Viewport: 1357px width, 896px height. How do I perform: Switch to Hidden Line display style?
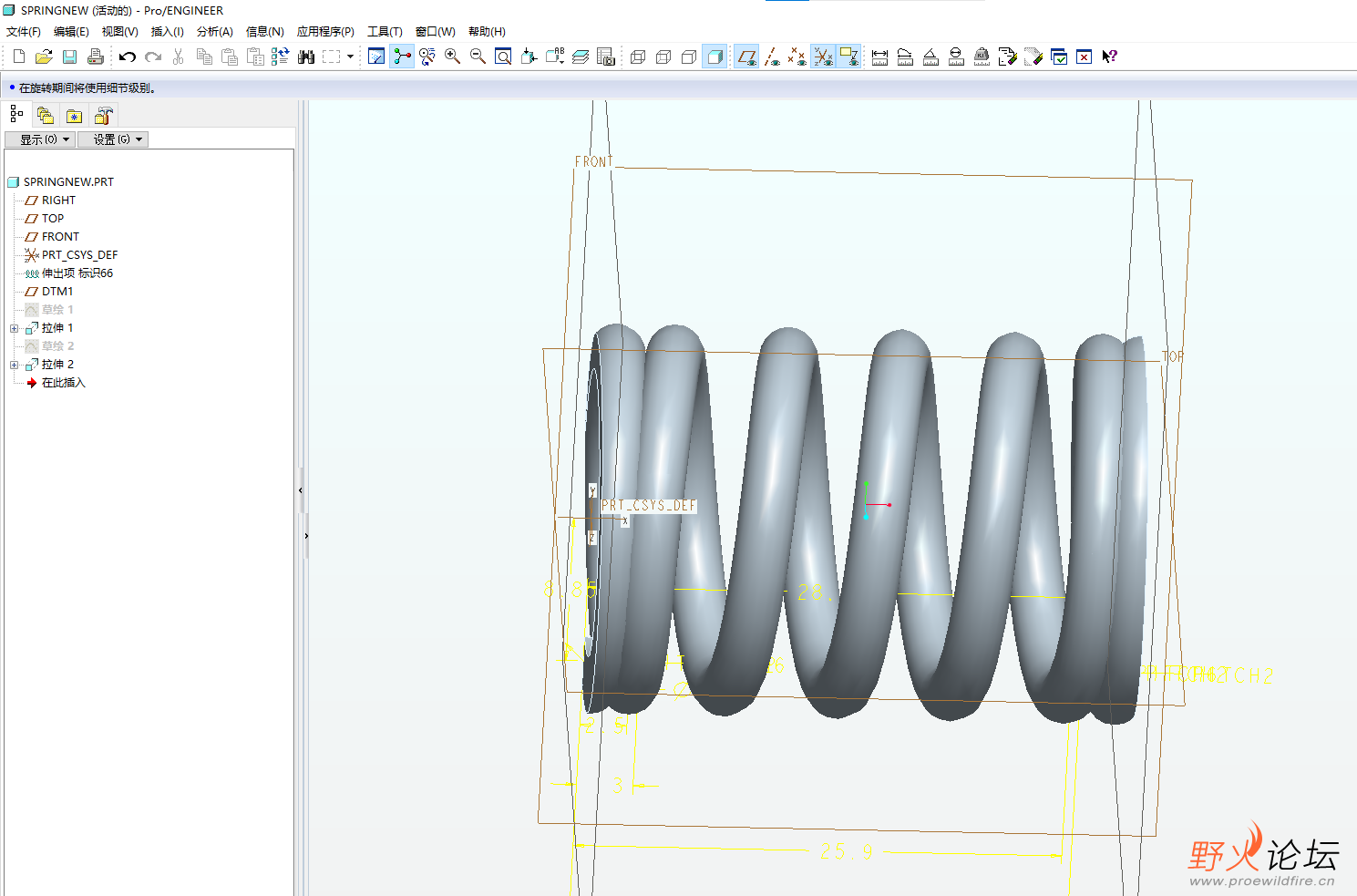click(663, 57)
